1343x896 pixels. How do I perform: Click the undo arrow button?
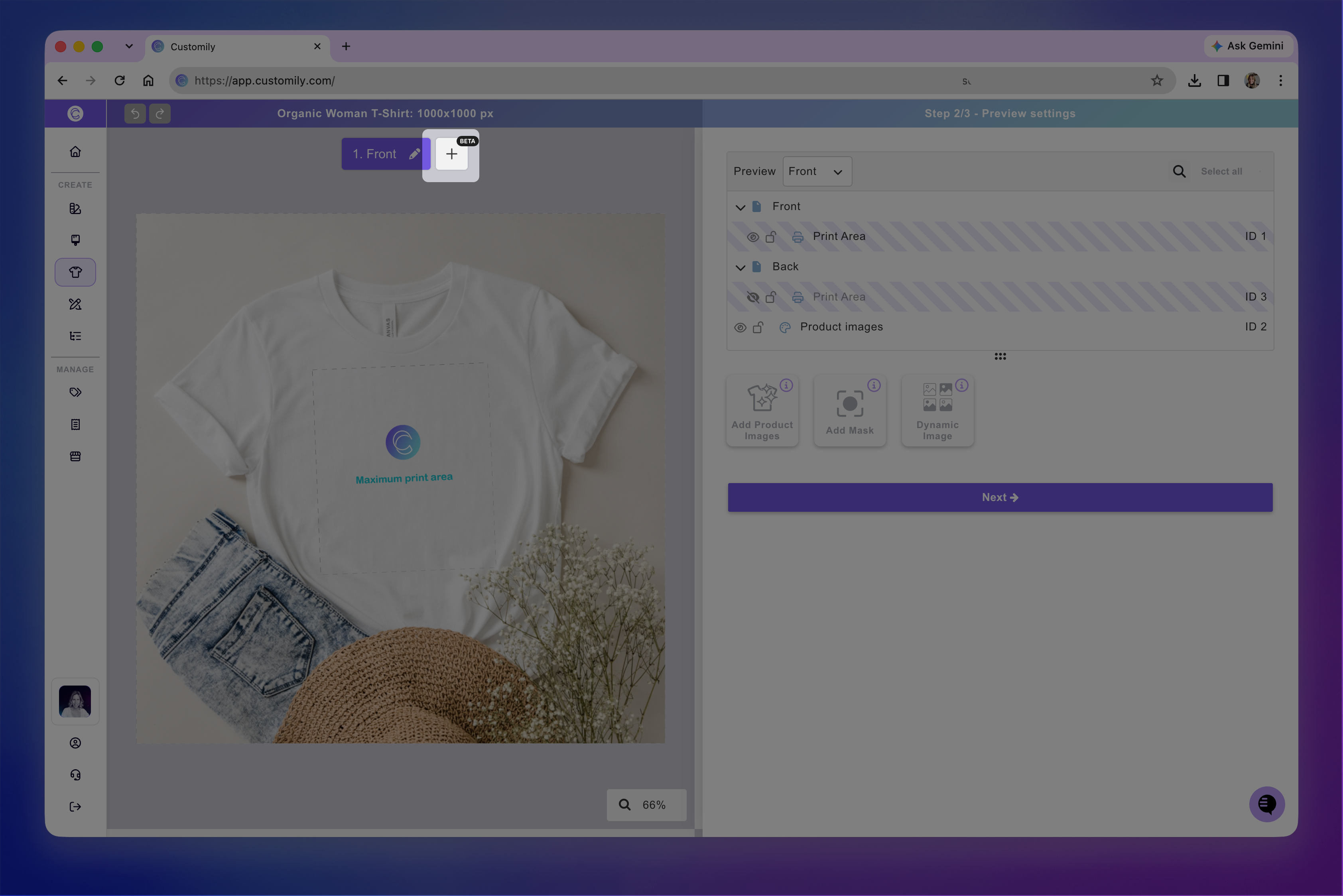click(135, 114)
